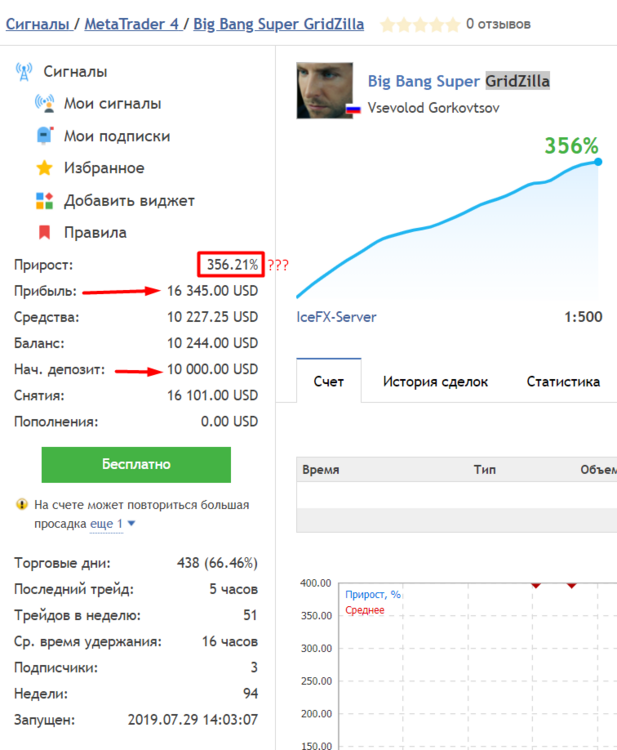Image resolution: width=617 pixels, height=750 pixels.
Task: Click the 1:500 leverage value
Action: [583, 317]
